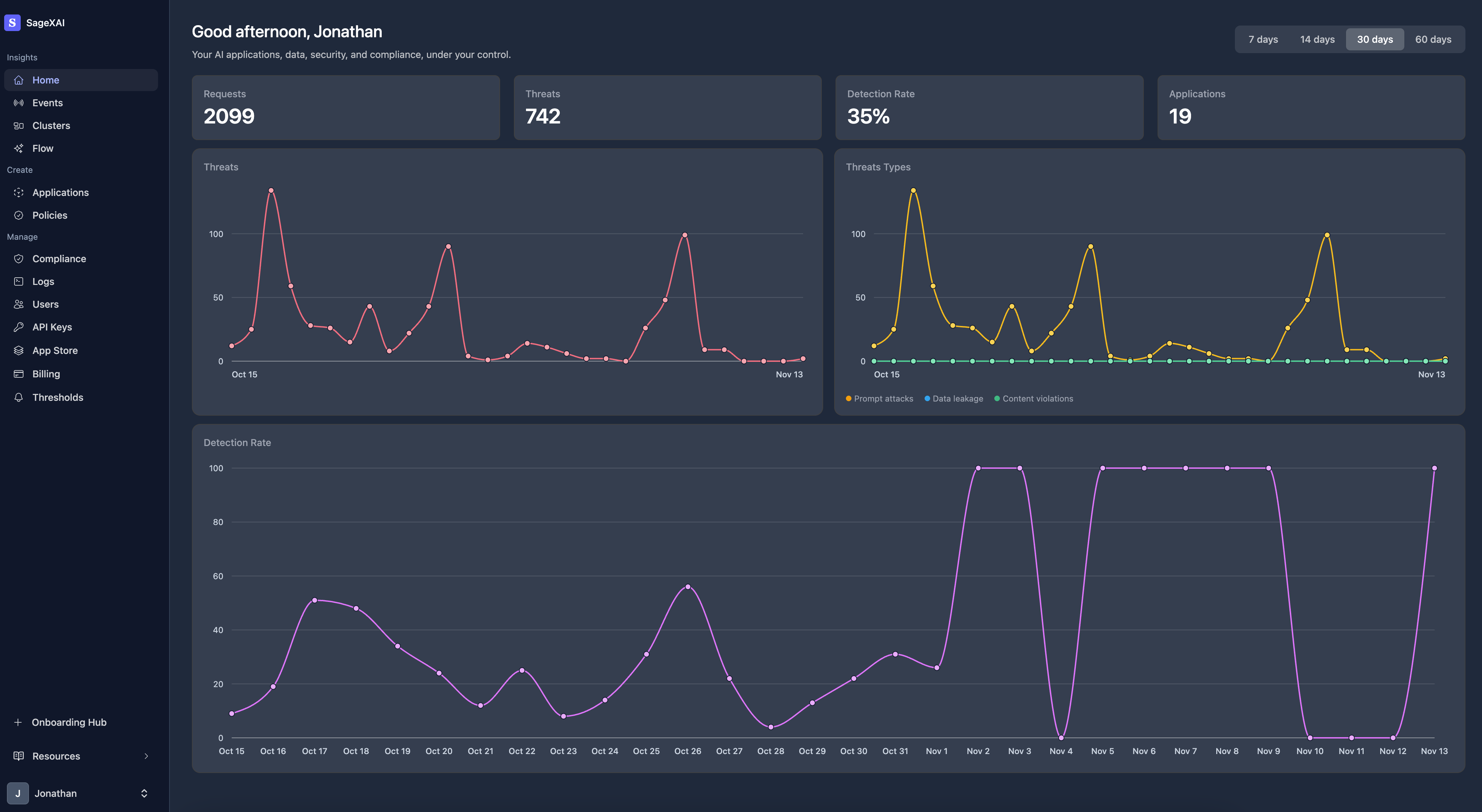Click the 30 days selected range control
Viewport: 1482px width, 812px height.
[x=1374, y=39]
